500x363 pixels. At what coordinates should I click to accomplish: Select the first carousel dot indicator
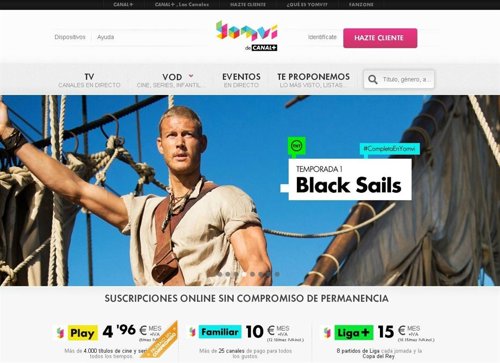click(x=220, y=274)
